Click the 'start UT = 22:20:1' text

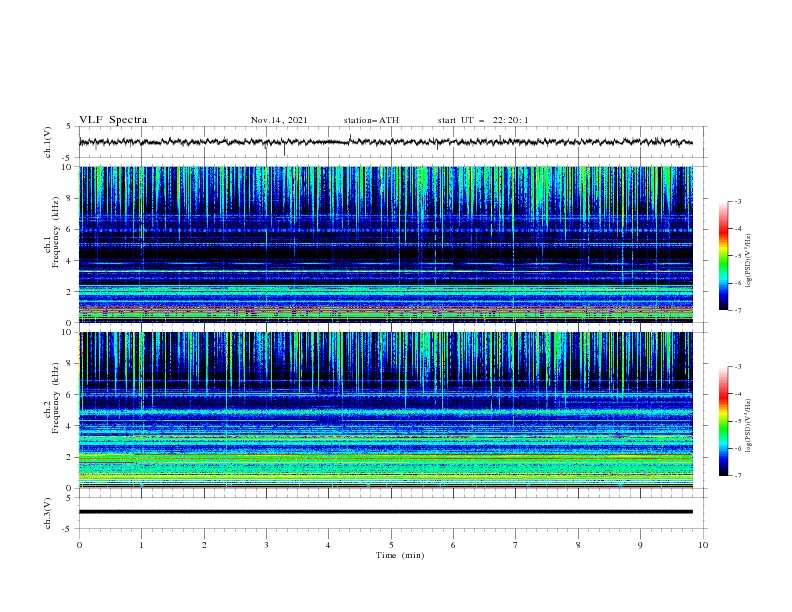pyautogui.click(x=483, y=120)
